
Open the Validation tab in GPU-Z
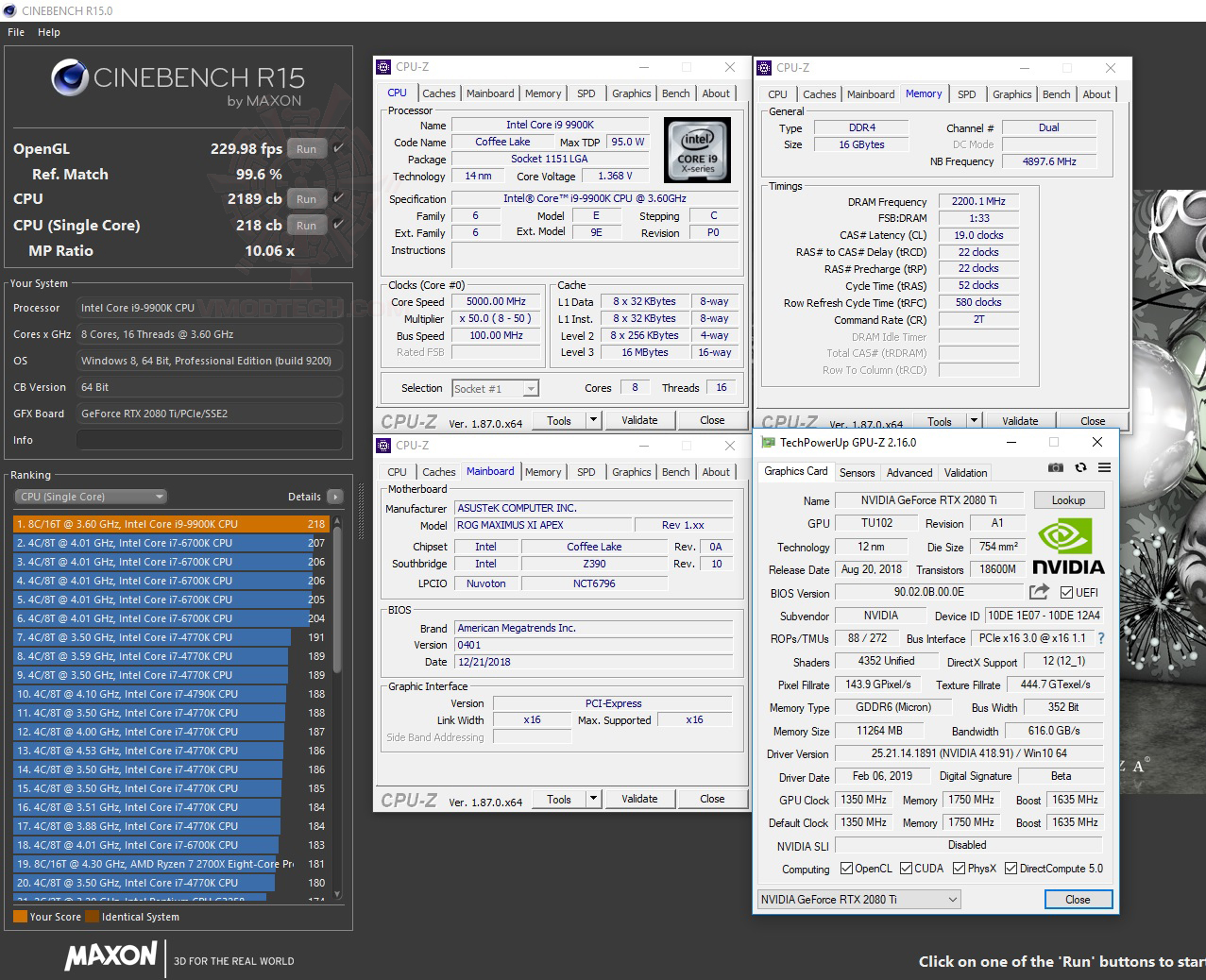[966, 473]
